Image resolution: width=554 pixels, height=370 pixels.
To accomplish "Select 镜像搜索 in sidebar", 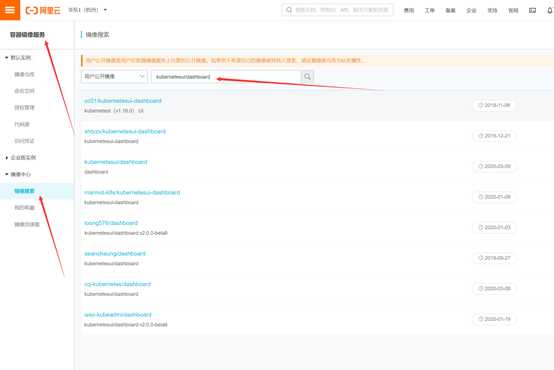I will 37,191.
